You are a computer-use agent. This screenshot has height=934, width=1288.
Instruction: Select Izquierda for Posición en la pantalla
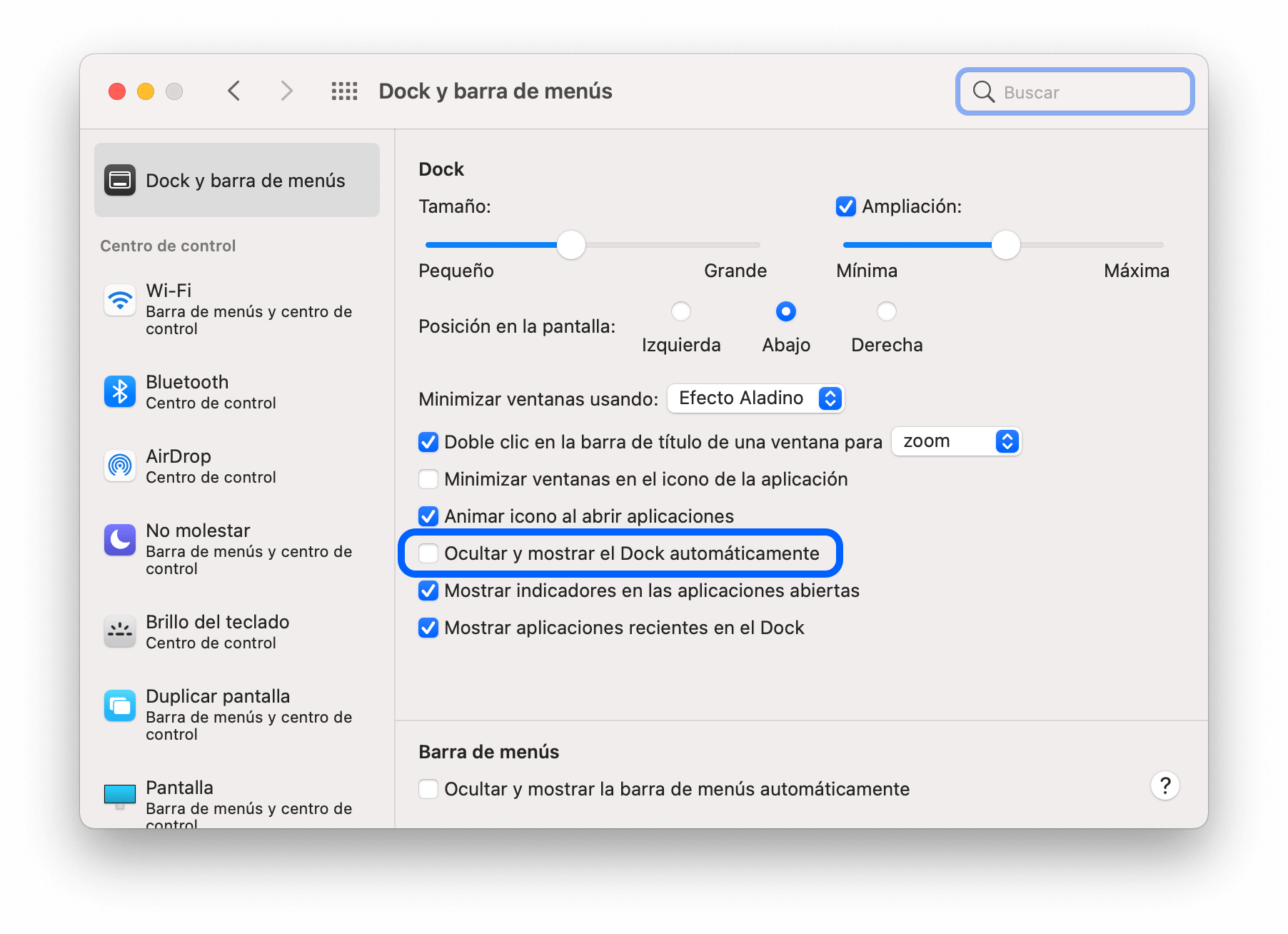(681, 311)
